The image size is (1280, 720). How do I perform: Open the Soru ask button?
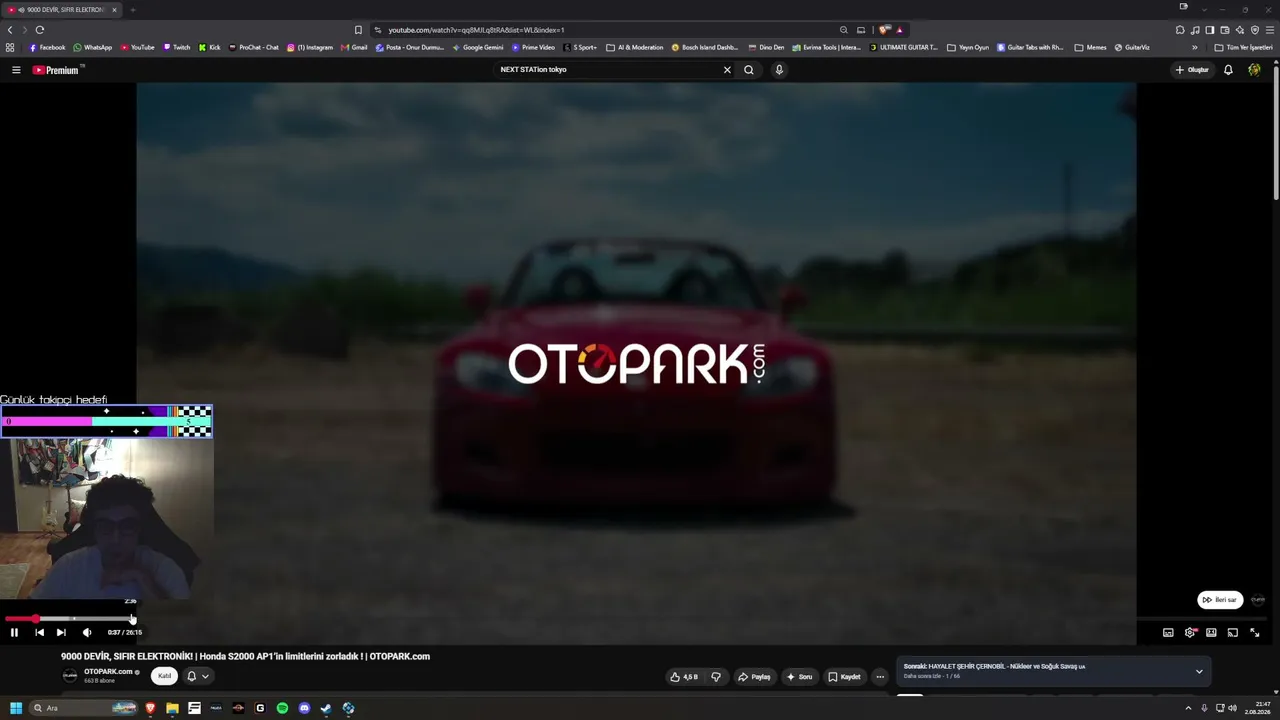[x=799, y=677]
